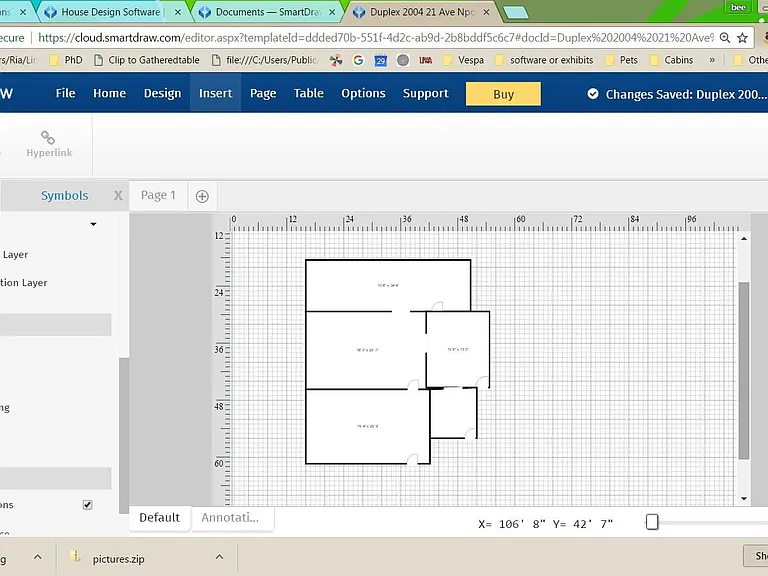Select the bottom-left room in floor plan
The width and height of the screenshot is (768, 576).
[367, 426]
